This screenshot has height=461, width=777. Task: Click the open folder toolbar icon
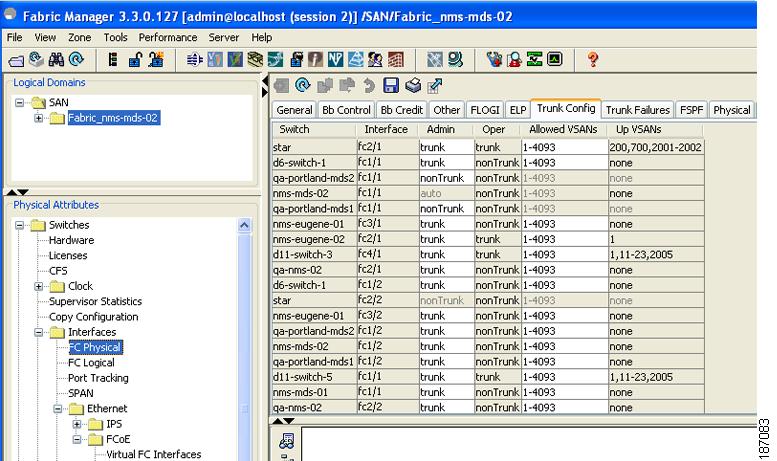click(x=16, y=60)
